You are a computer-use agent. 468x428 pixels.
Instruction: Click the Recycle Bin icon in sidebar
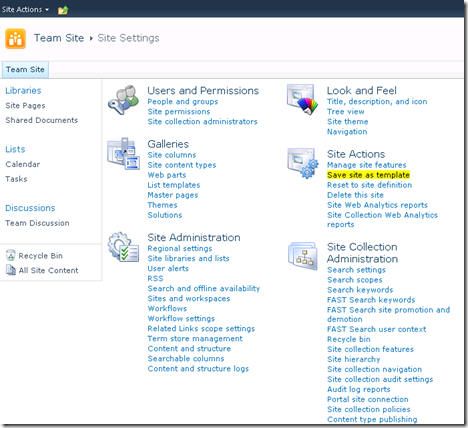[x=11, y=255]
